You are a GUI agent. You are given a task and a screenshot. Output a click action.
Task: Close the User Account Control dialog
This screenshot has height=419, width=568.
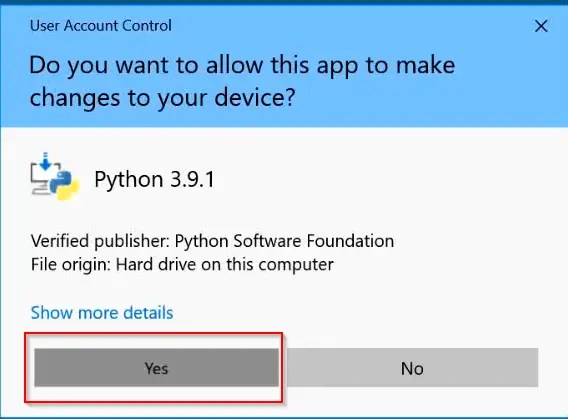coord(541,26)
